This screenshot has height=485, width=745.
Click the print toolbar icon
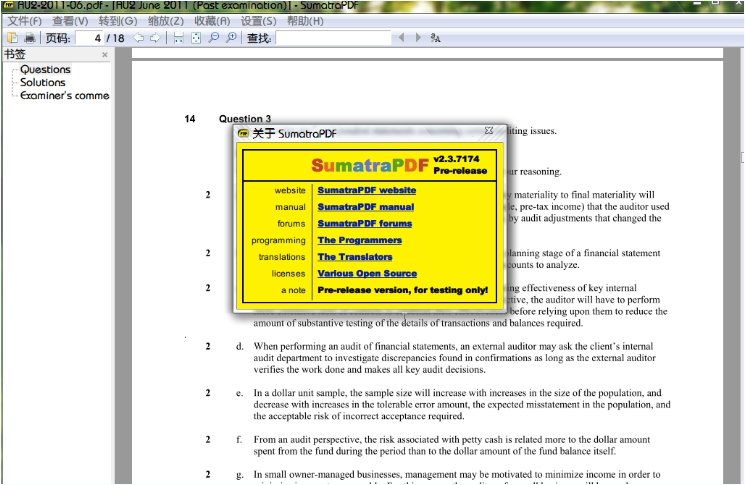29,38
